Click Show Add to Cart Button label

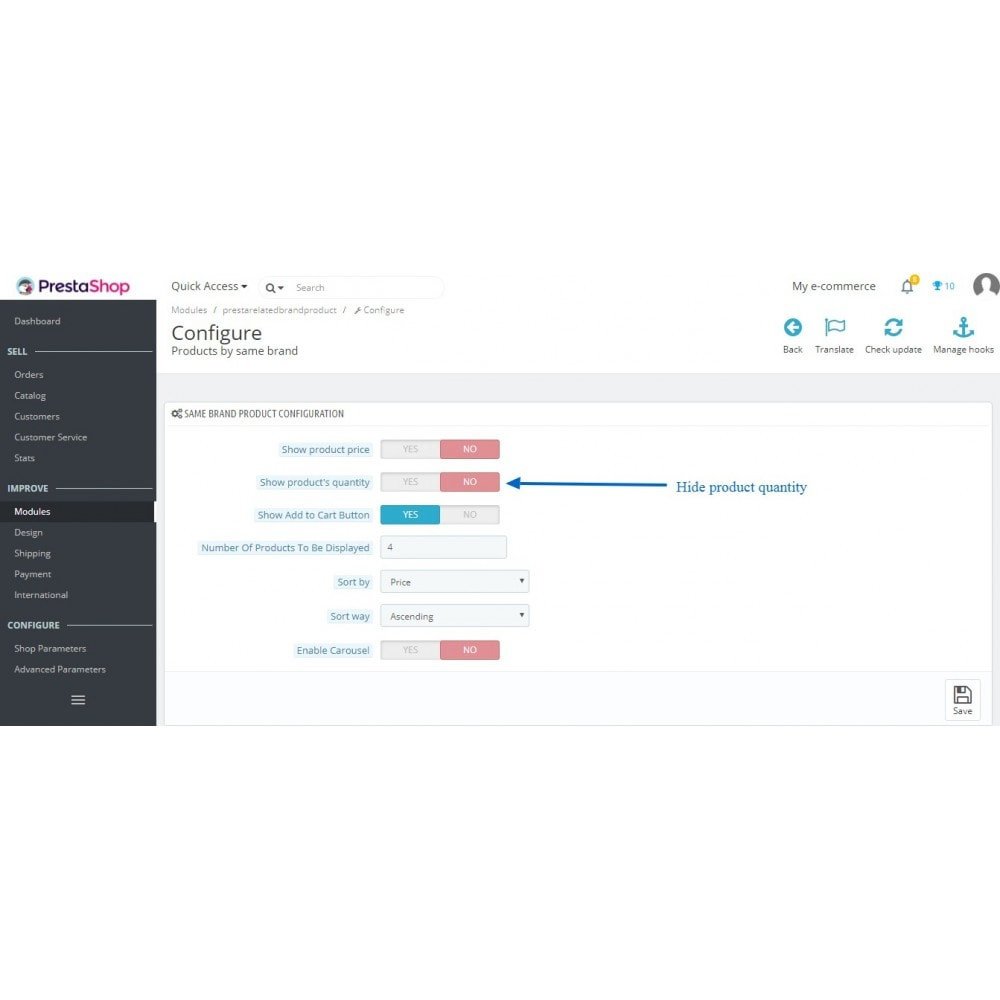coord(313,515)
